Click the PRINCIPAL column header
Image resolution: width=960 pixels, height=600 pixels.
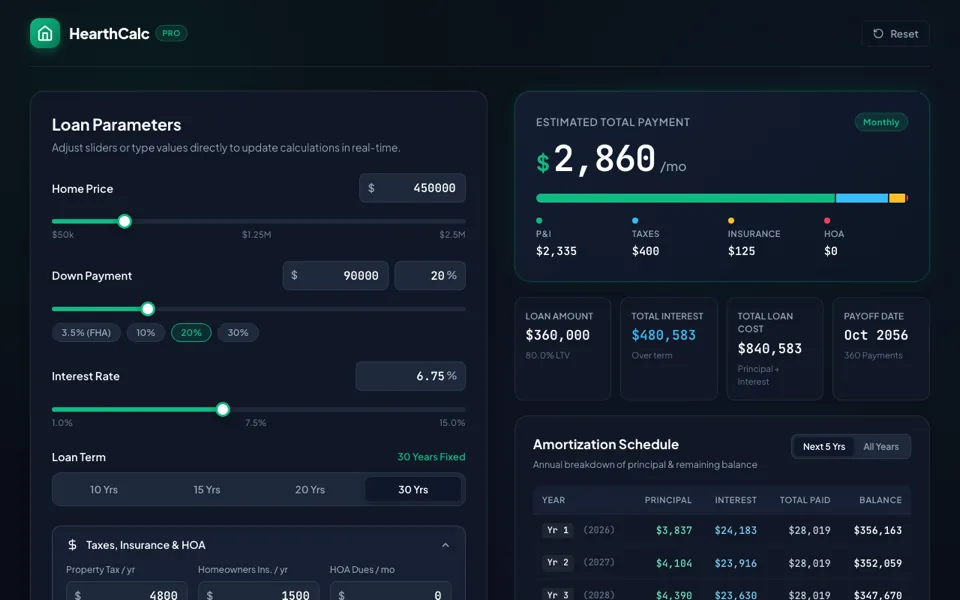tap(668, 500)
